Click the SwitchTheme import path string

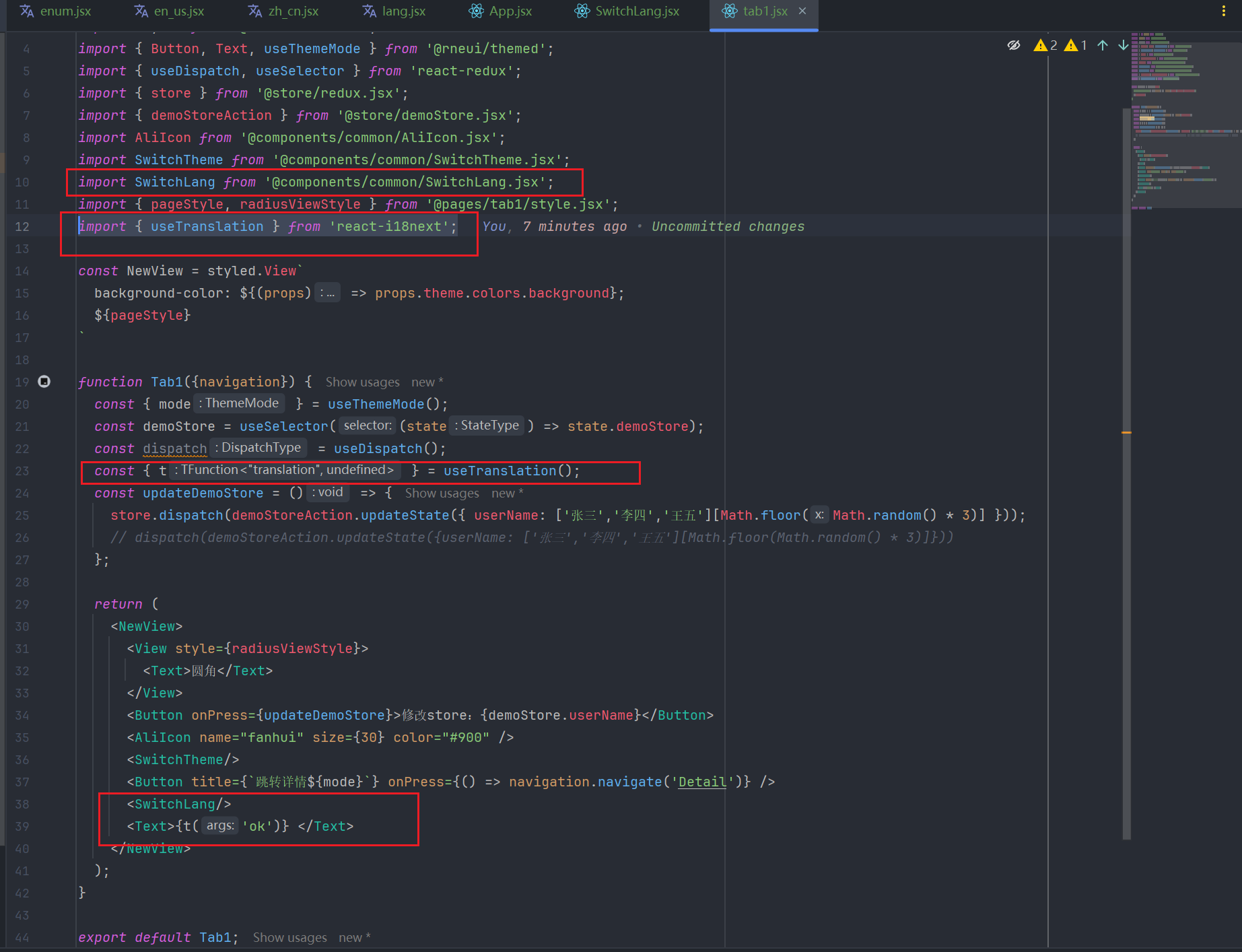(x=417, y=160)
